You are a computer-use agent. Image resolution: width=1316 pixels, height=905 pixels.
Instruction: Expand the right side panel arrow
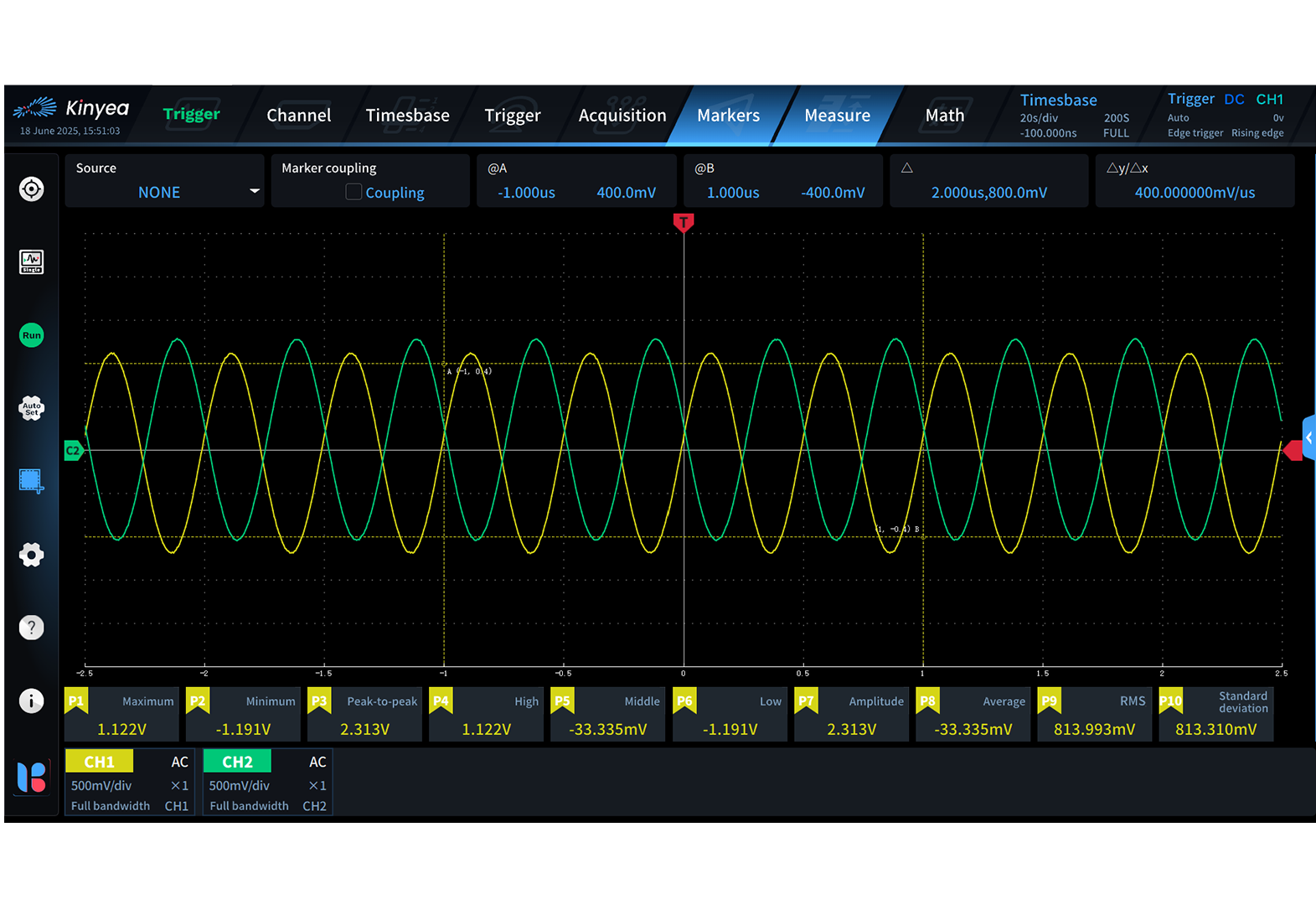click(x=1308, y=437)
